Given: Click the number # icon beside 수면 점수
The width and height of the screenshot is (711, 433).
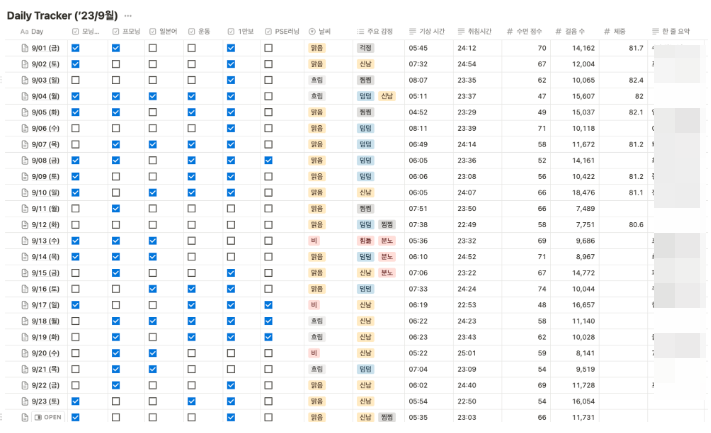Looking at the screenshot, I should pyautogui.click(x=510, y=32).
